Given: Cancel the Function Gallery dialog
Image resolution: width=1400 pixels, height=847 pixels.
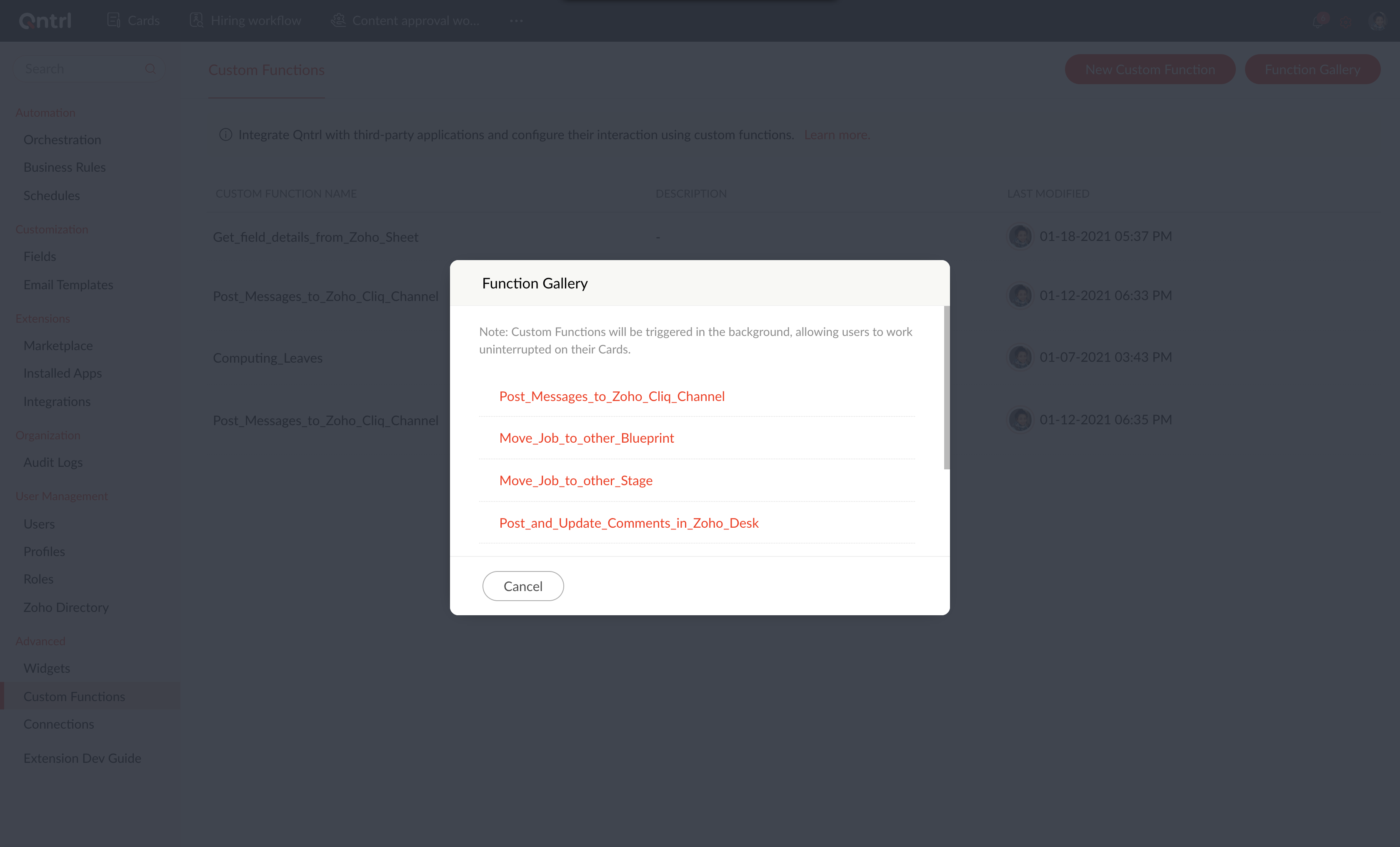Looking at the screenshot, I should (523, 586).
